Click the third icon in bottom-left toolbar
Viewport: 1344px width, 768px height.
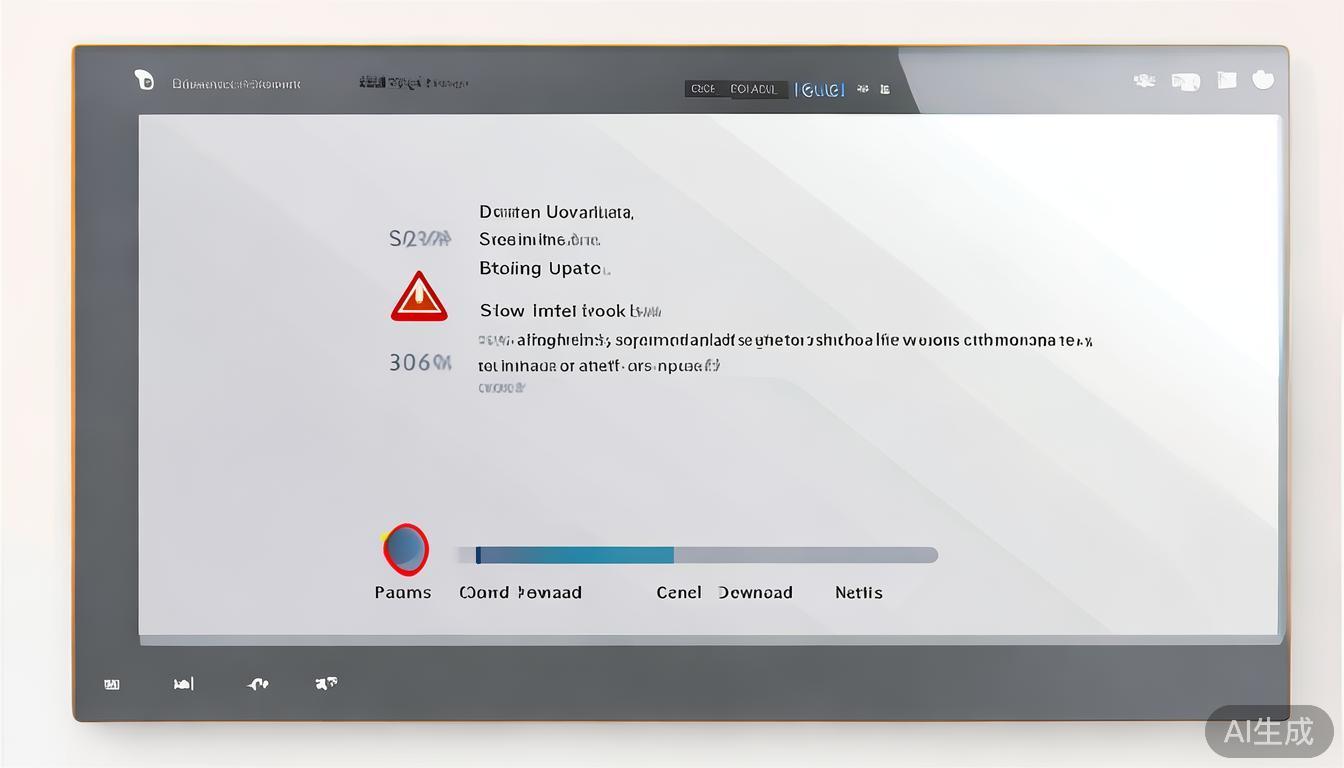(x=258, y=684)
